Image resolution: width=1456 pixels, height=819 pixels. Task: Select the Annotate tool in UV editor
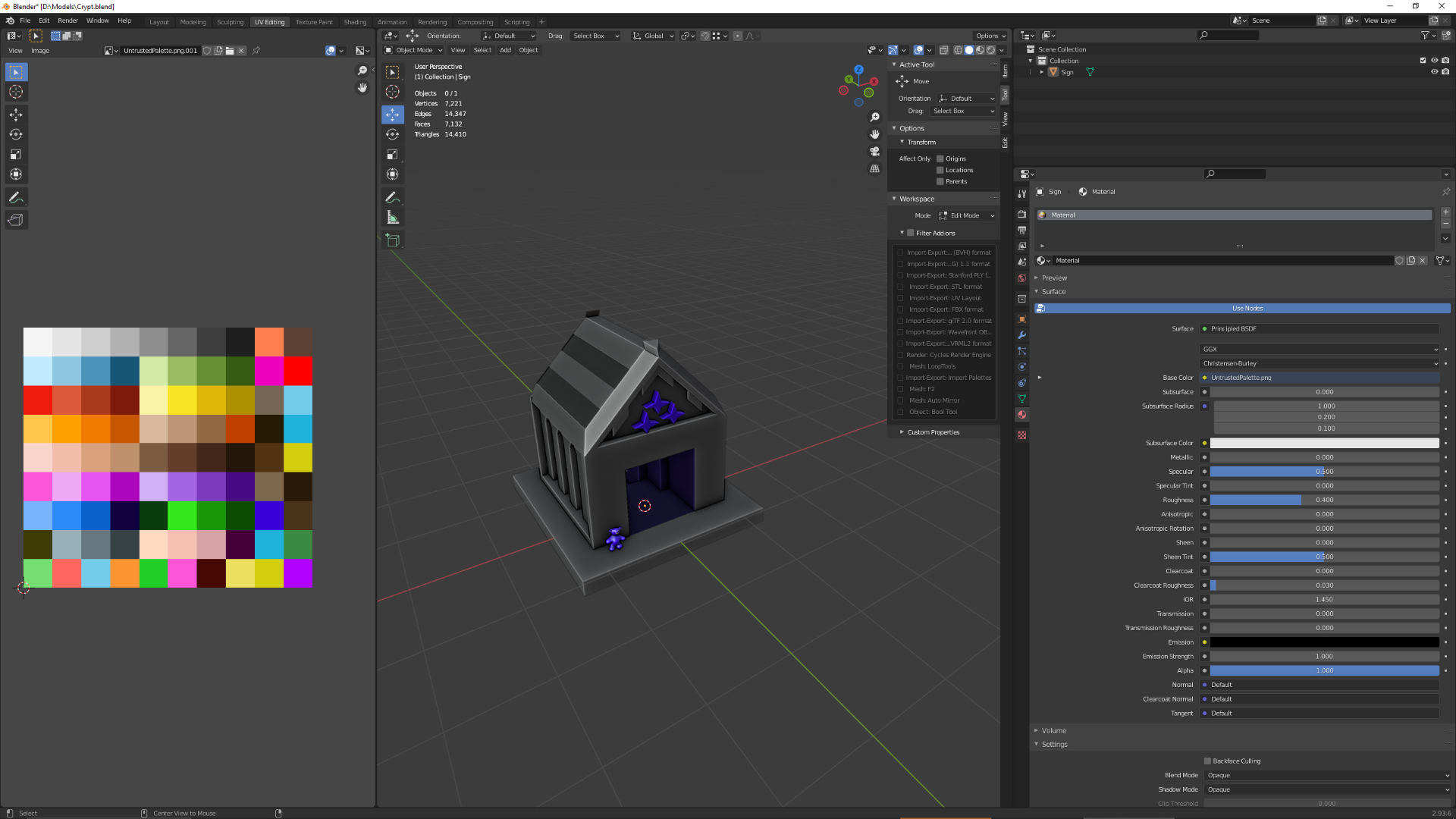tap(15, 197)
